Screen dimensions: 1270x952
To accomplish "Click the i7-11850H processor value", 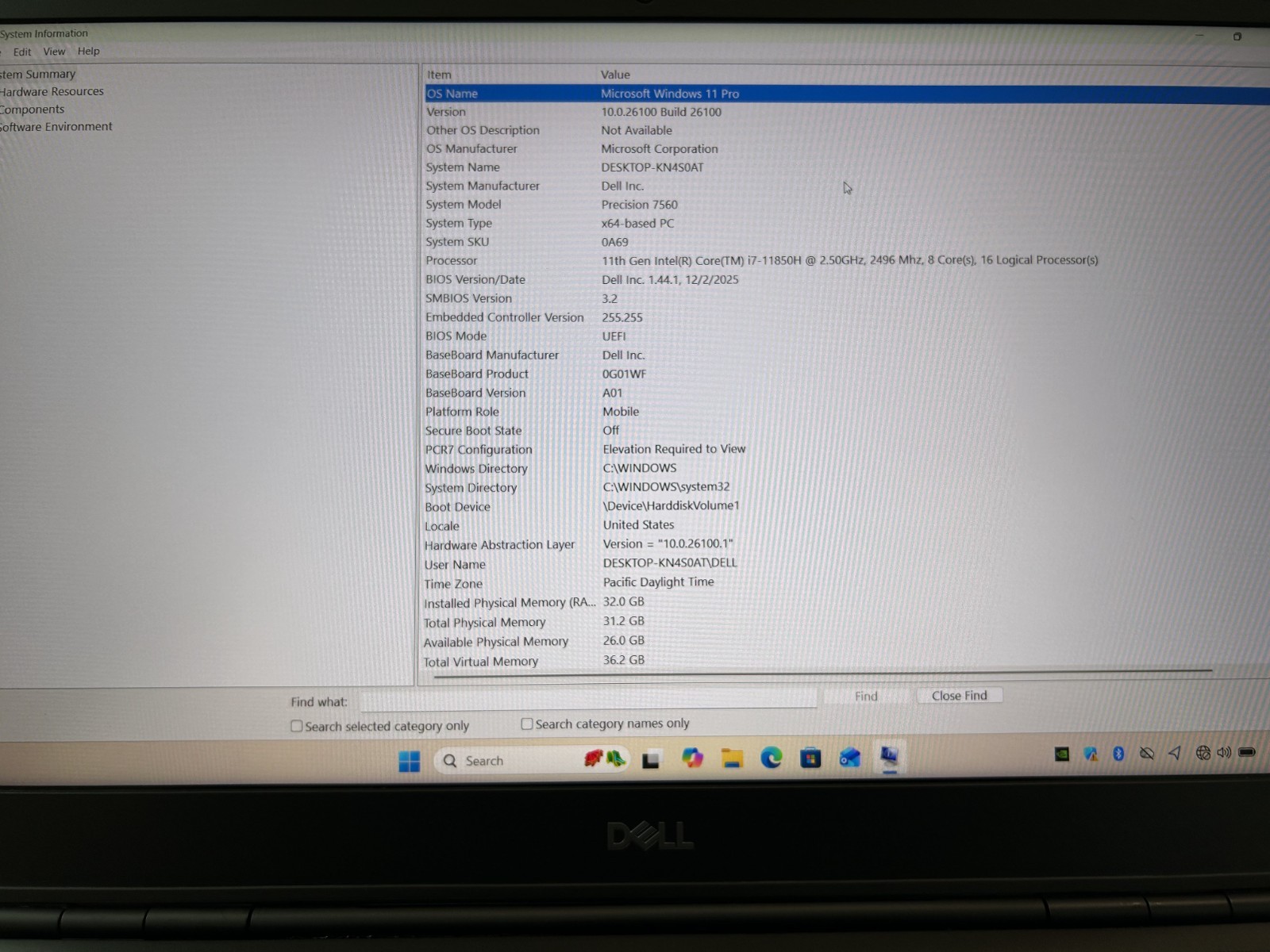I will pos(849,260).
